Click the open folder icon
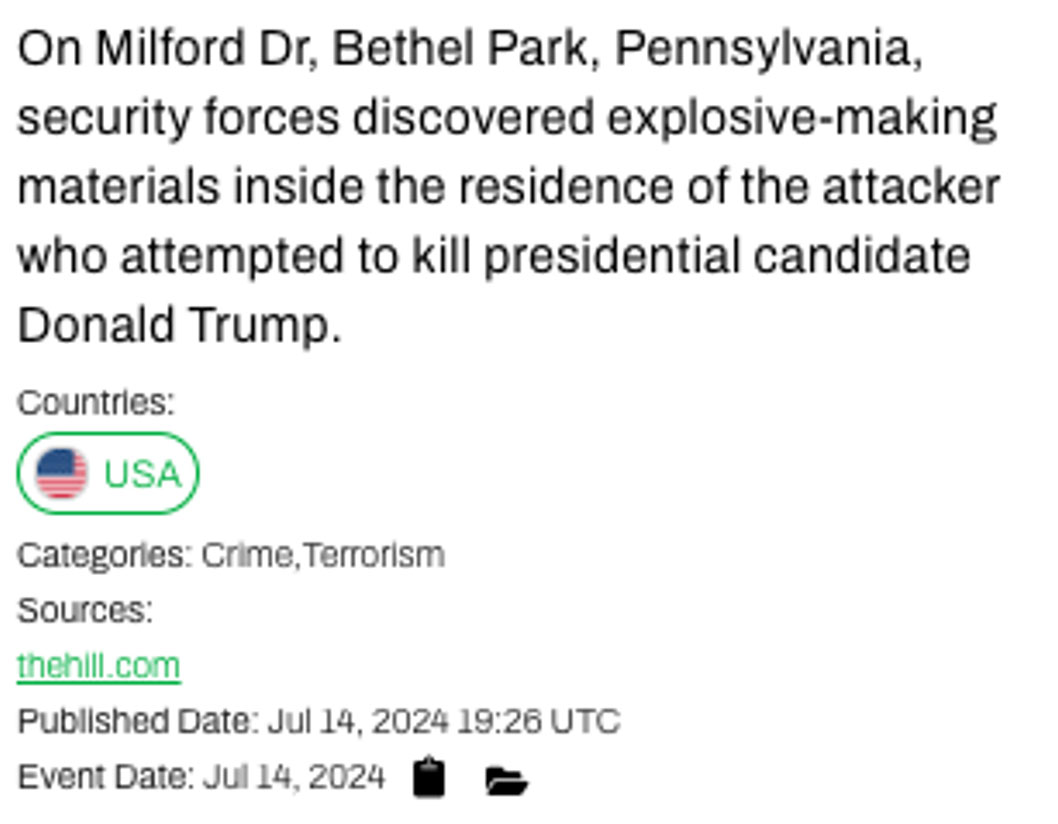The width and height of the screenshot is (1058, 824). click(x=506, y=779)
